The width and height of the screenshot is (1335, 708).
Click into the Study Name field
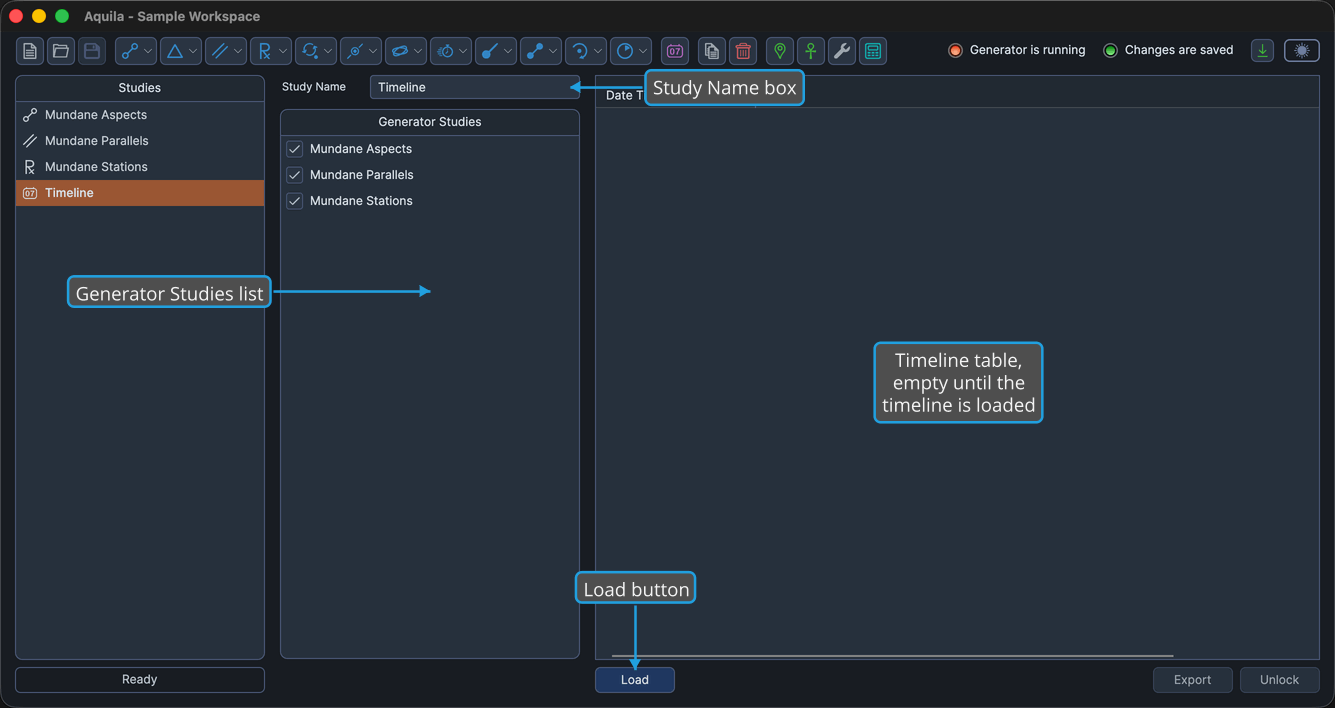pos(475,87)
